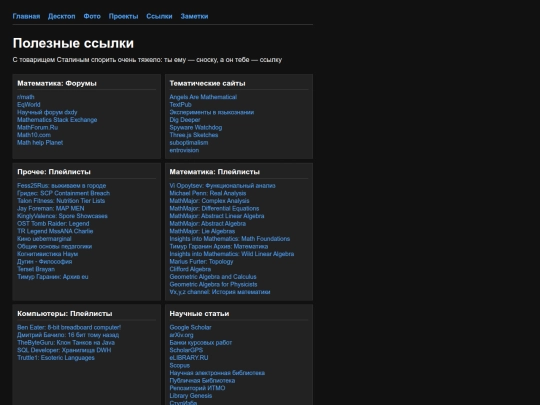The image size is (540, 405).
Task: Open the Заметки page
Action: (x=194, y=16)
